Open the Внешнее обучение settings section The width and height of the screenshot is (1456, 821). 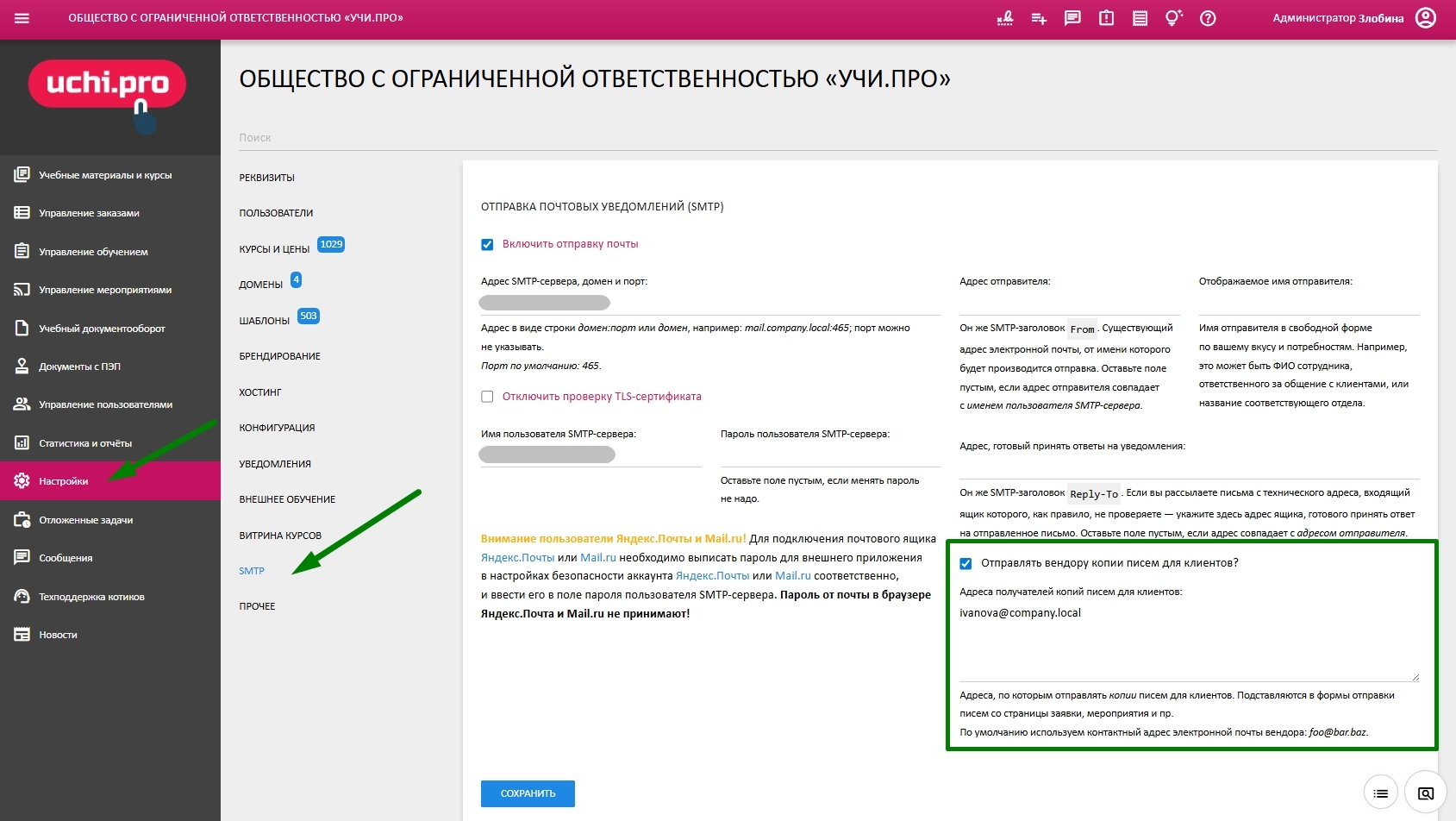click(x=288, y=499)
